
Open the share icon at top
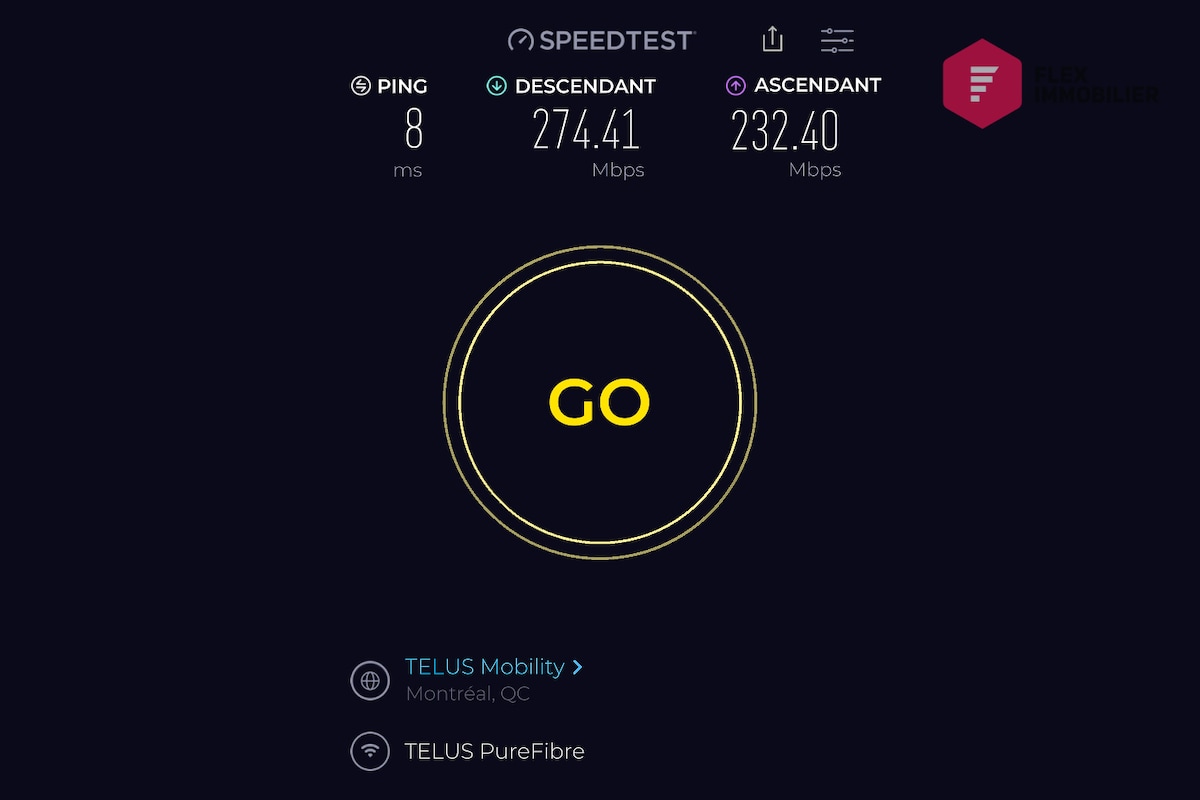[x=772, y=39]
